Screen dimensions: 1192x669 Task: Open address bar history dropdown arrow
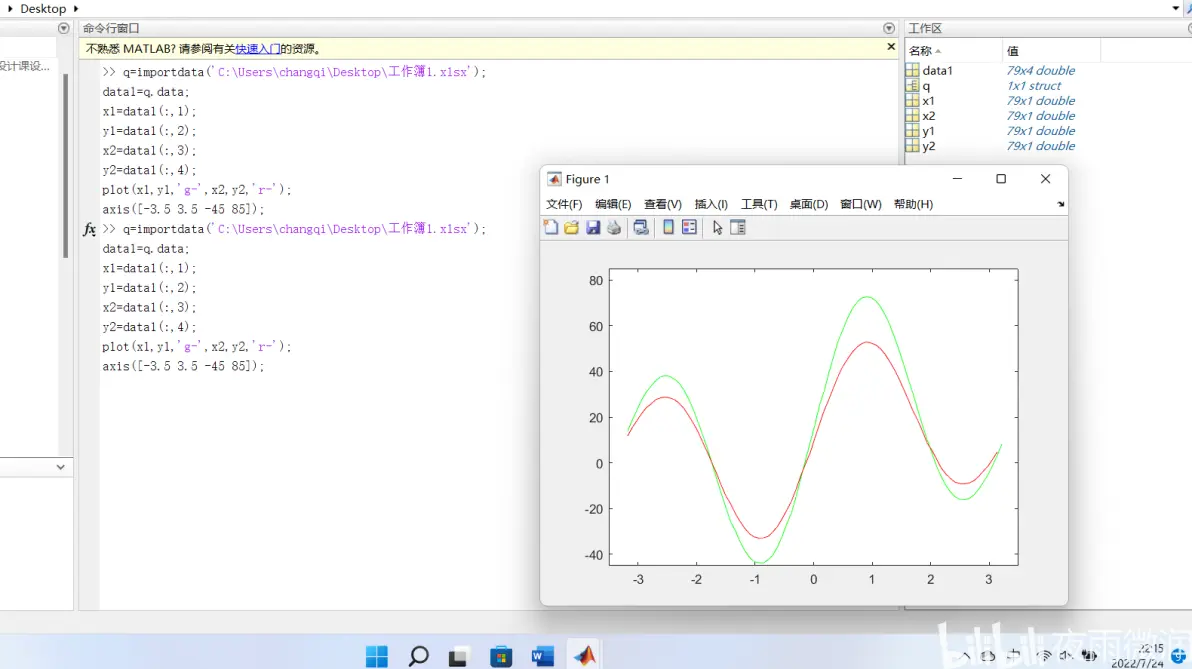tap(1175, 8)
